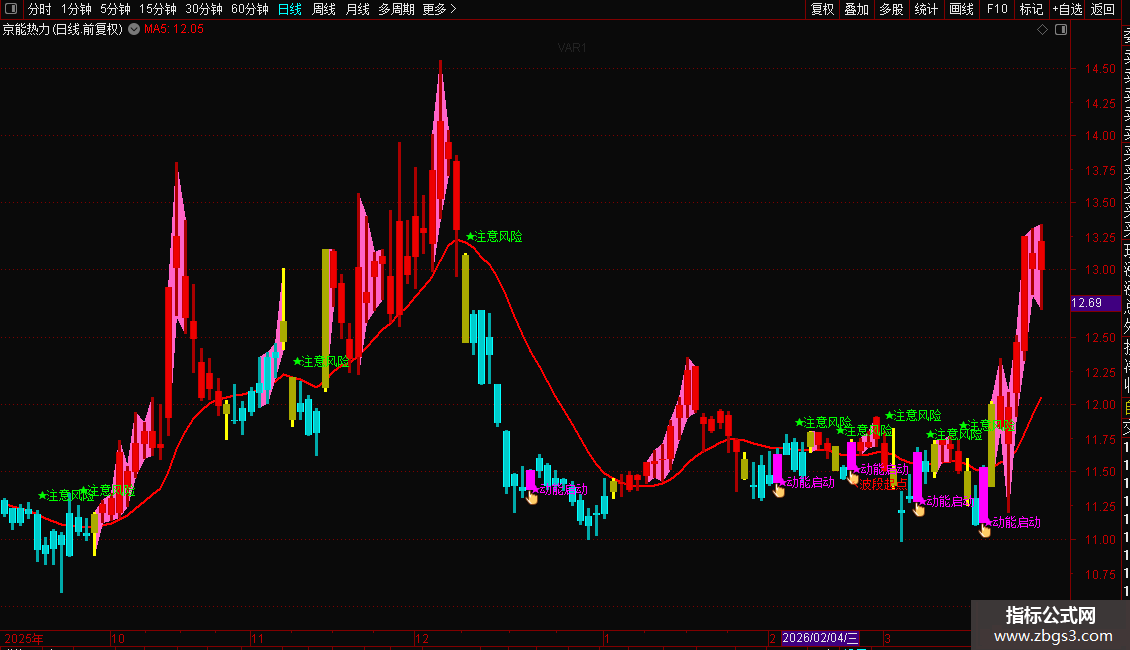Click the 12.69 current price tag
Image resolution: width=1130 pixels, height=650 pixels.
(1095, 303)
